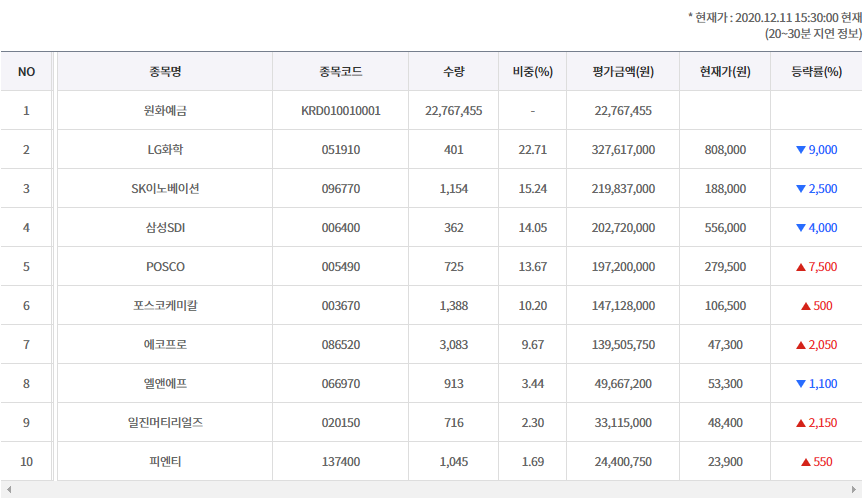Click 삼성SDI valuation 202,720,000
The width and height of the screenshot is (865, 500).
[623, 228]
